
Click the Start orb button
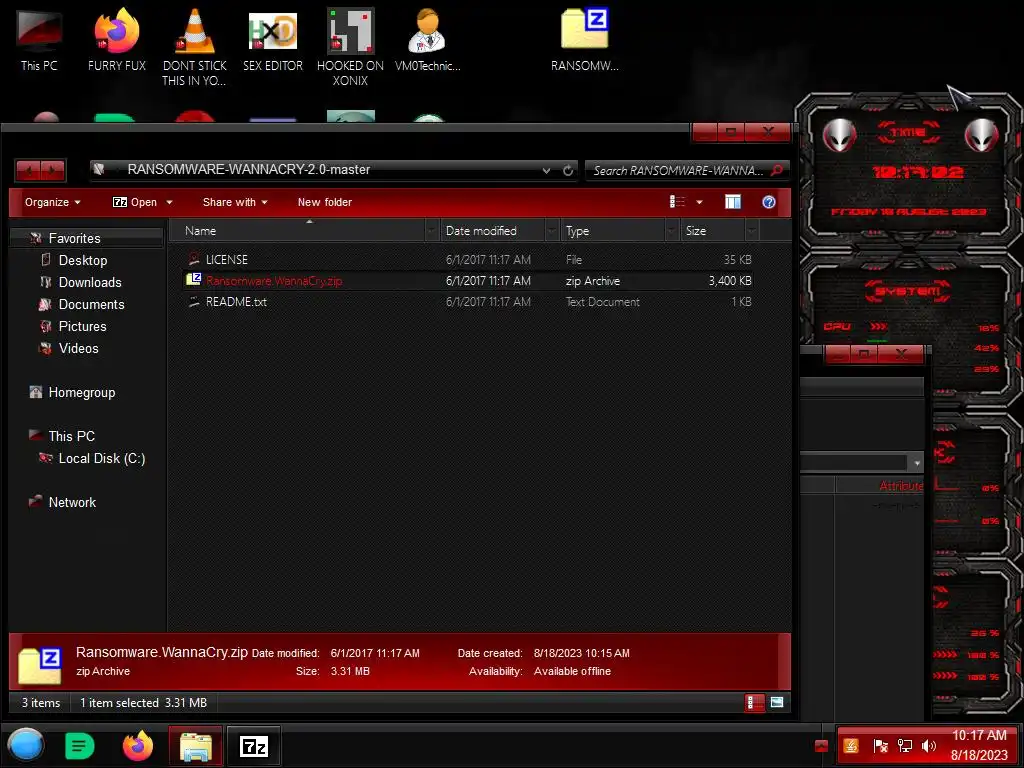click(25, 745)
